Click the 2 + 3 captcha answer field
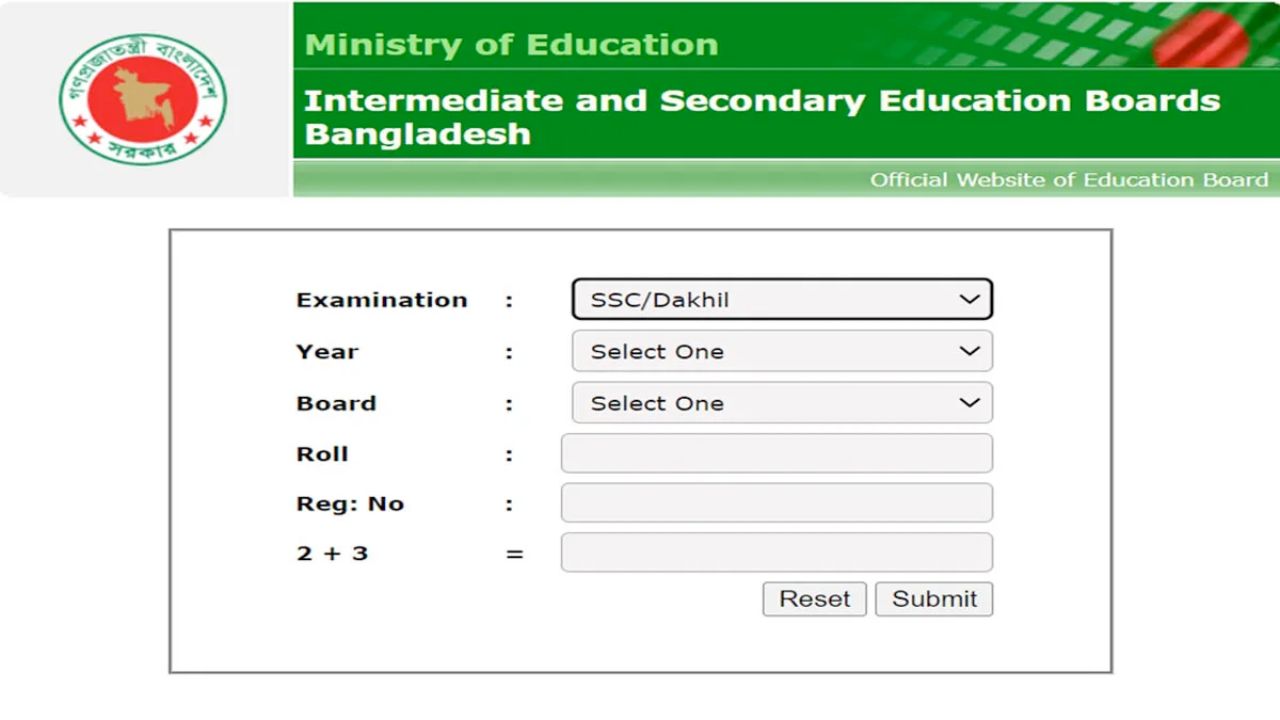 coord(777,552)
